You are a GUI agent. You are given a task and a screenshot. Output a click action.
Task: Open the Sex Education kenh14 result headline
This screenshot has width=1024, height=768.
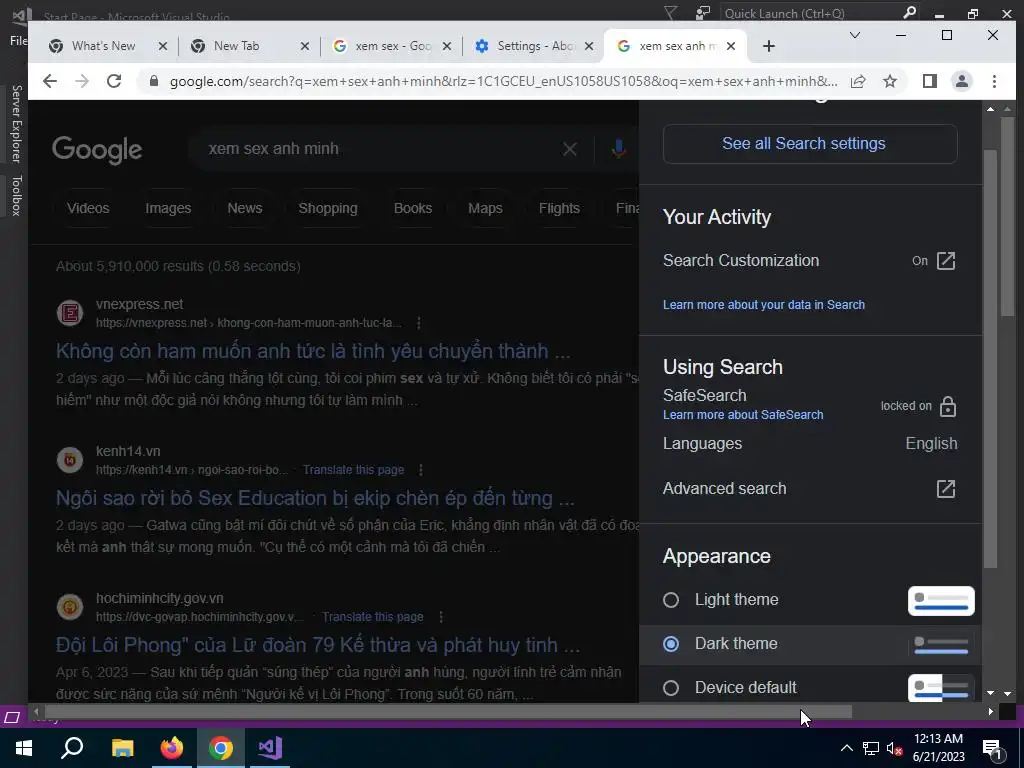(x=315, y=498)
